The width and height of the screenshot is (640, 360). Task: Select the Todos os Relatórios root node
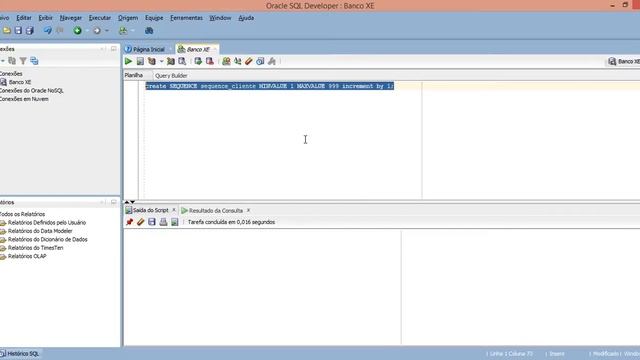tap(22, 214)
